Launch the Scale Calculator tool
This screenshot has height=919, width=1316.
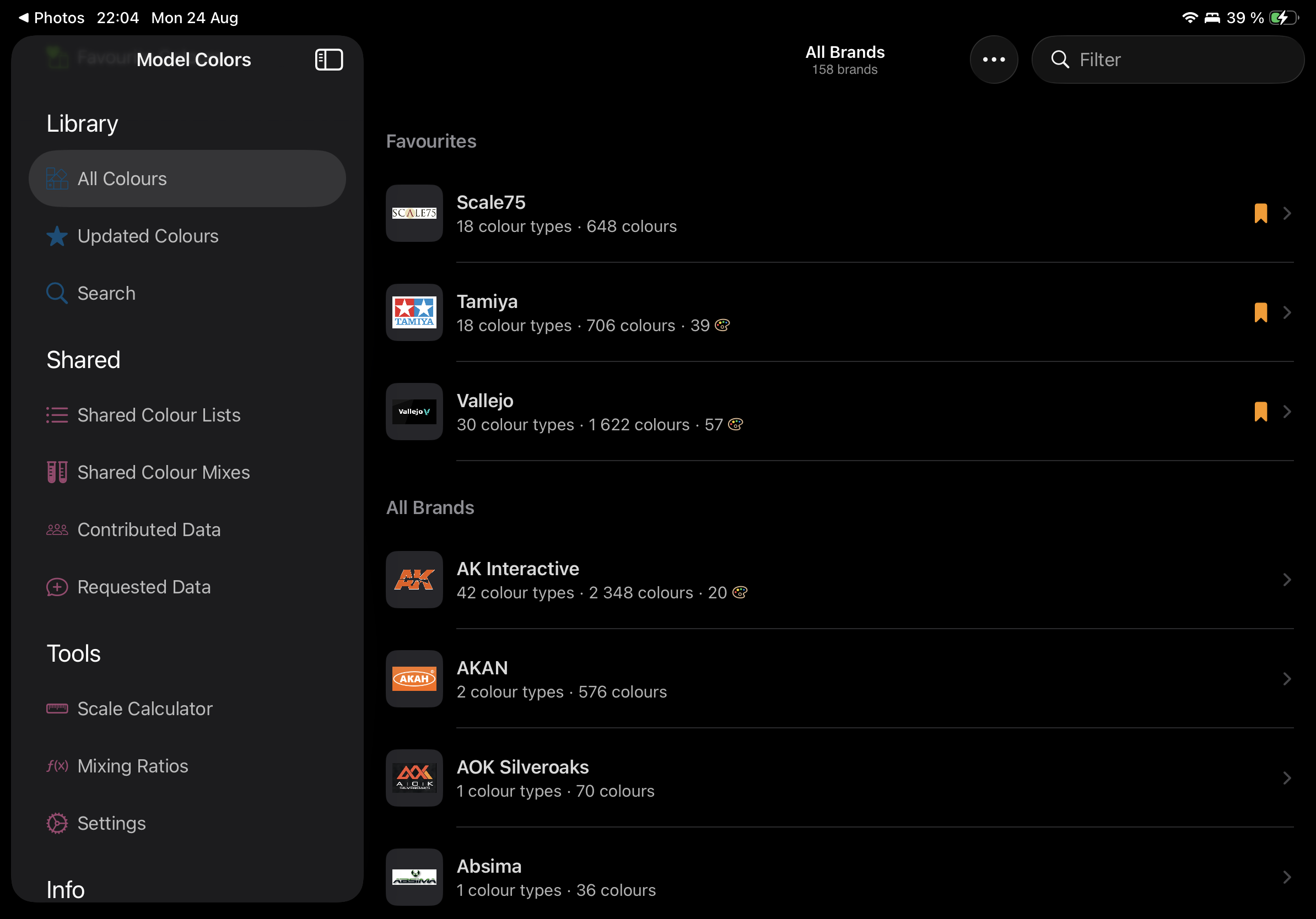click(187, 709)
